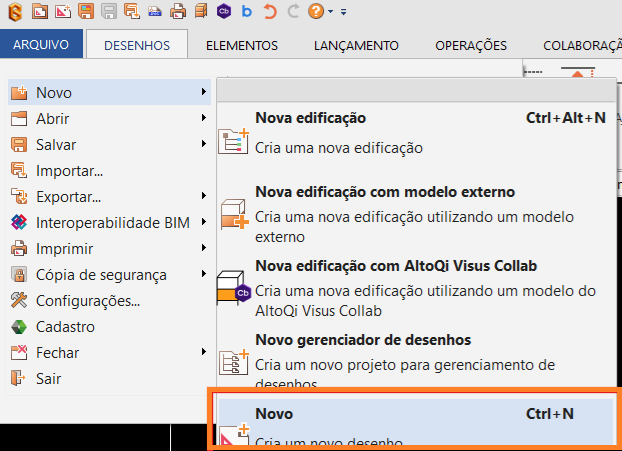
Task: Expand the Interoperabilidade BIM submenu arrow
Action: 203,223
